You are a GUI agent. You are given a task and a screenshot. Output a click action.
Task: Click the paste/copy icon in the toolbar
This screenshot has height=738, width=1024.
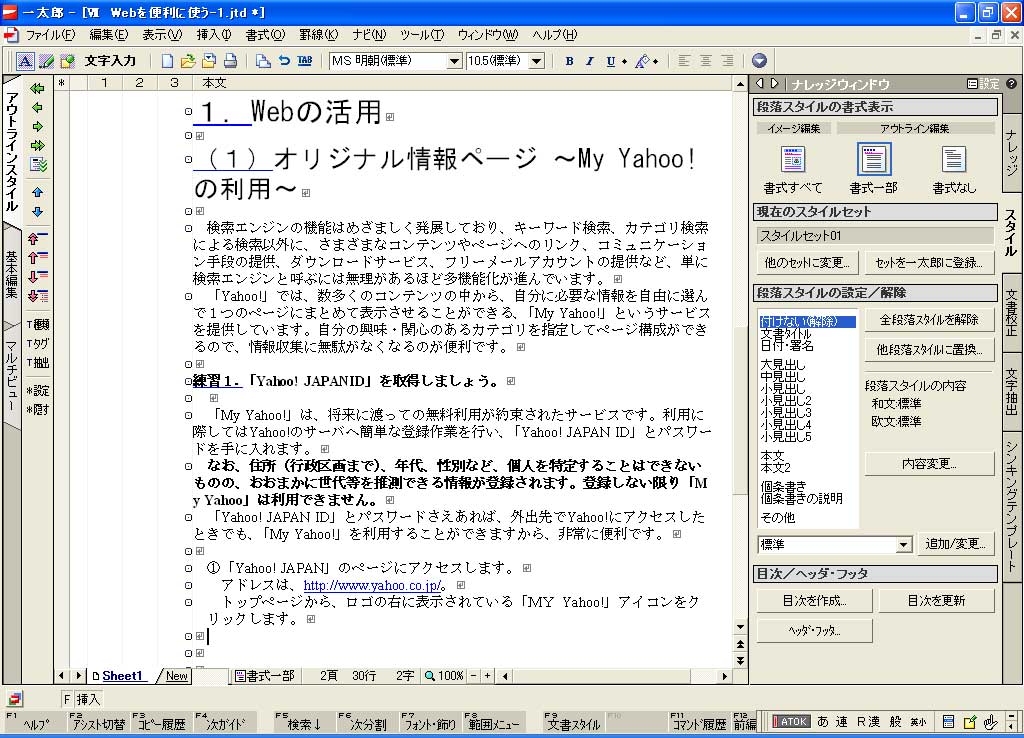pos(263,61)
